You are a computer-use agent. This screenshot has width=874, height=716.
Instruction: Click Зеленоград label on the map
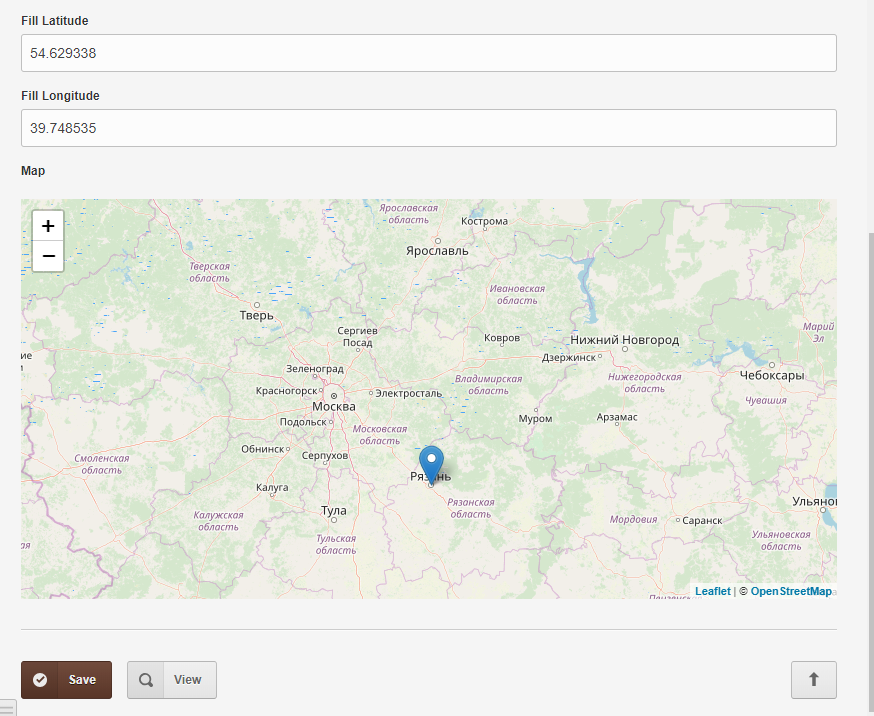pyautogui.click(x=314, y=369)
